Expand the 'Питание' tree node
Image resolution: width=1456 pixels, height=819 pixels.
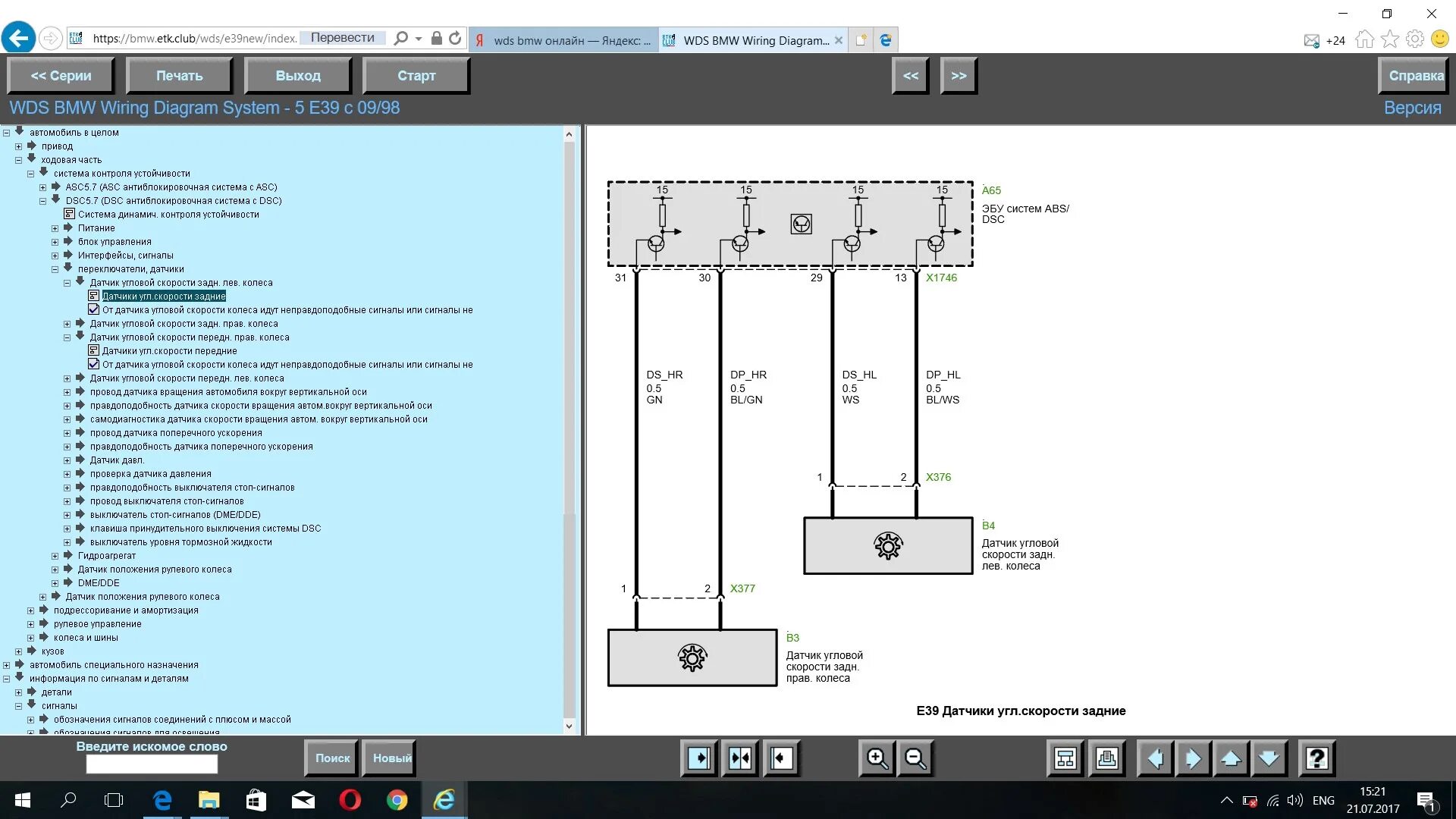[x=55, y=228]
